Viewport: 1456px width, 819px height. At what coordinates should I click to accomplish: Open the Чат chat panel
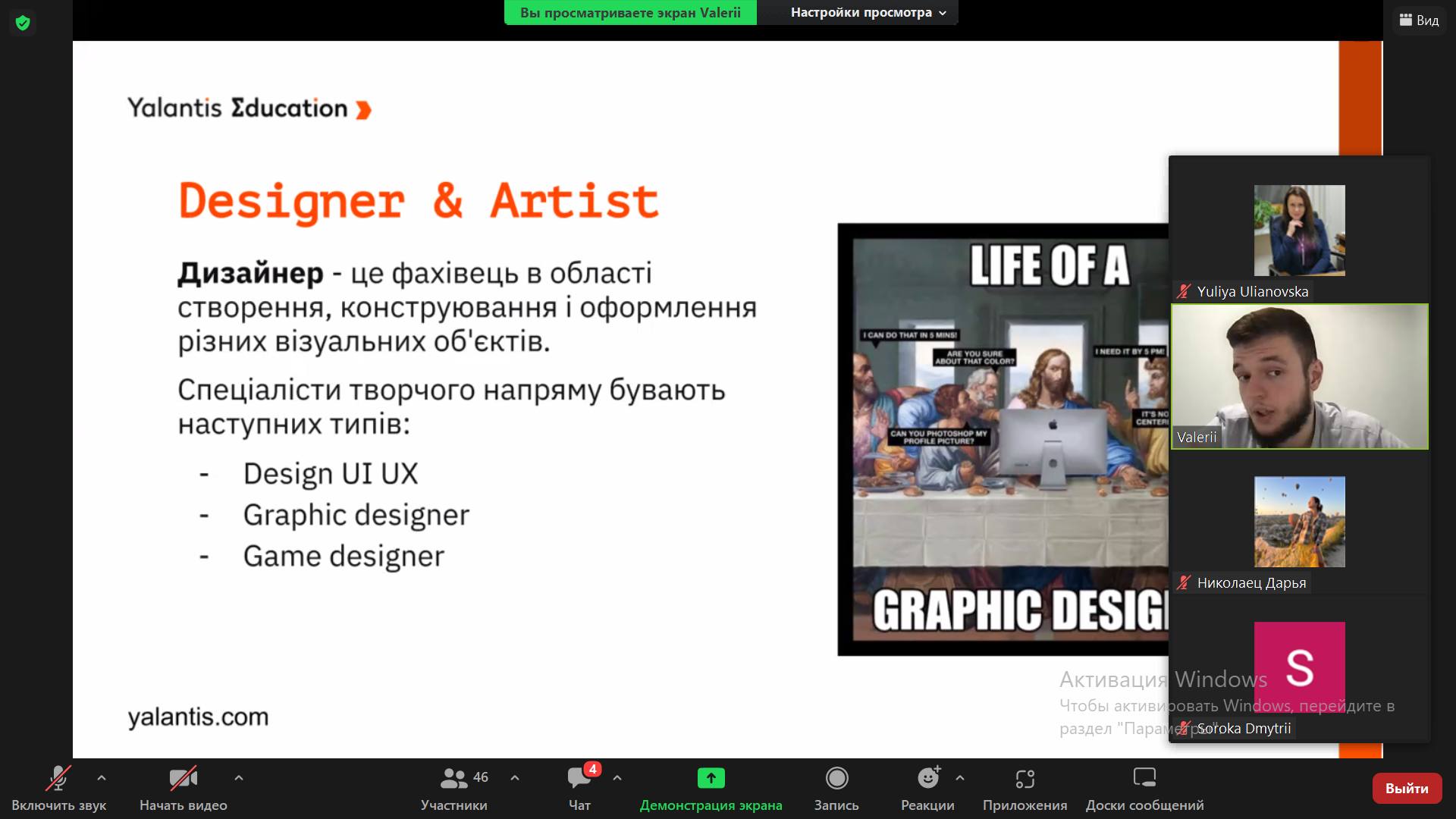(x=579, y=789)
